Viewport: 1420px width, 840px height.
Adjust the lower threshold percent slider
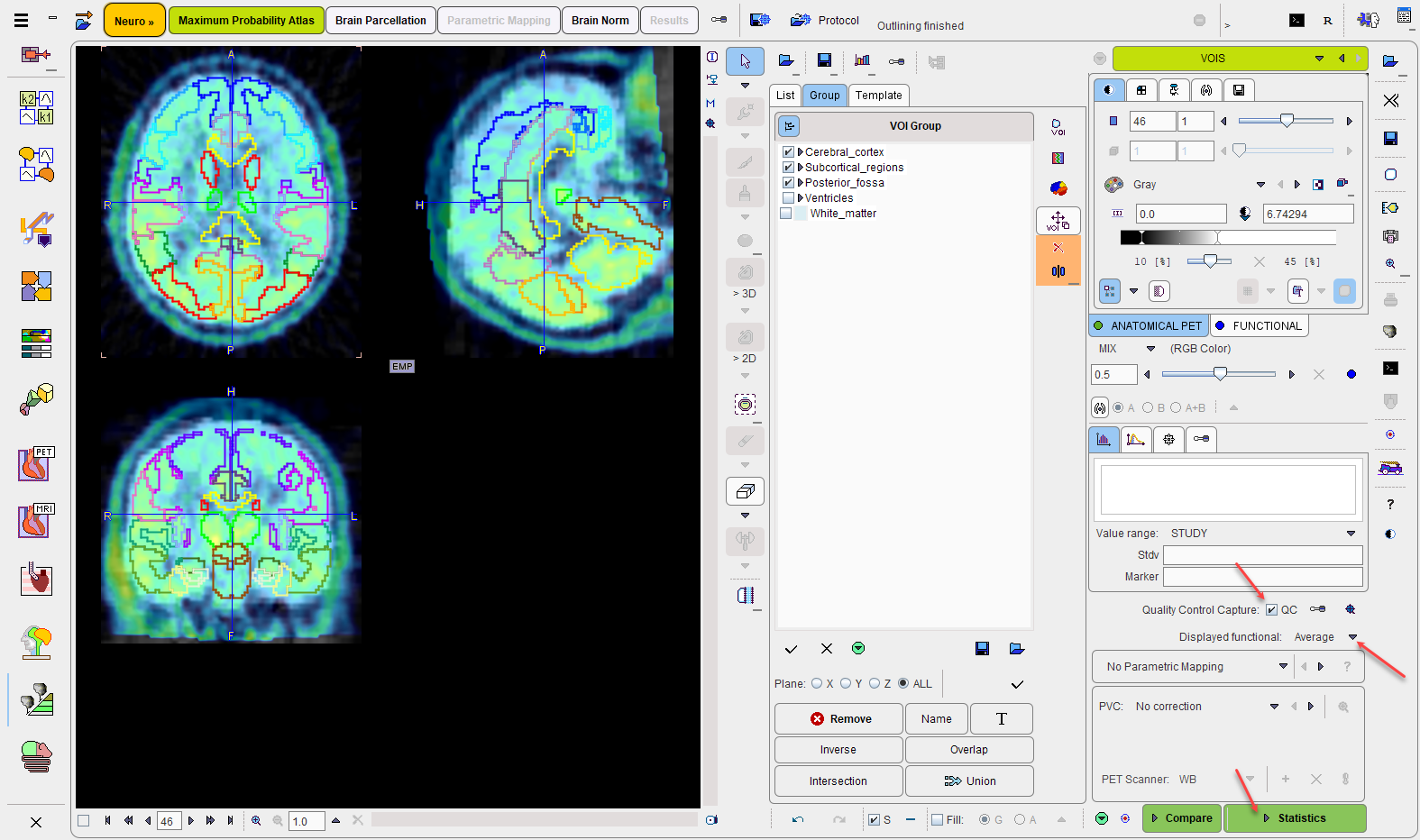tap(1210, 261)
